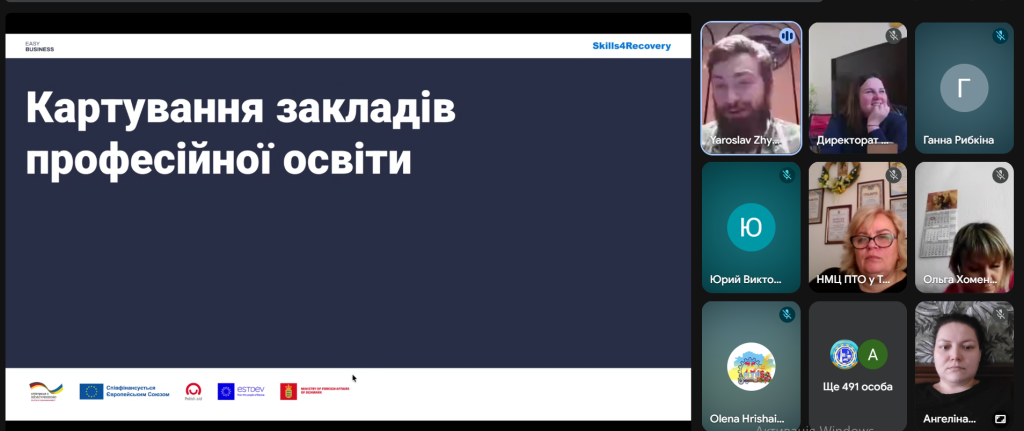Viewport: 1024px width, 431px height.
Task: Click the speaking indicator on Yaroslav's tile
Action: [x=787, y=36]
